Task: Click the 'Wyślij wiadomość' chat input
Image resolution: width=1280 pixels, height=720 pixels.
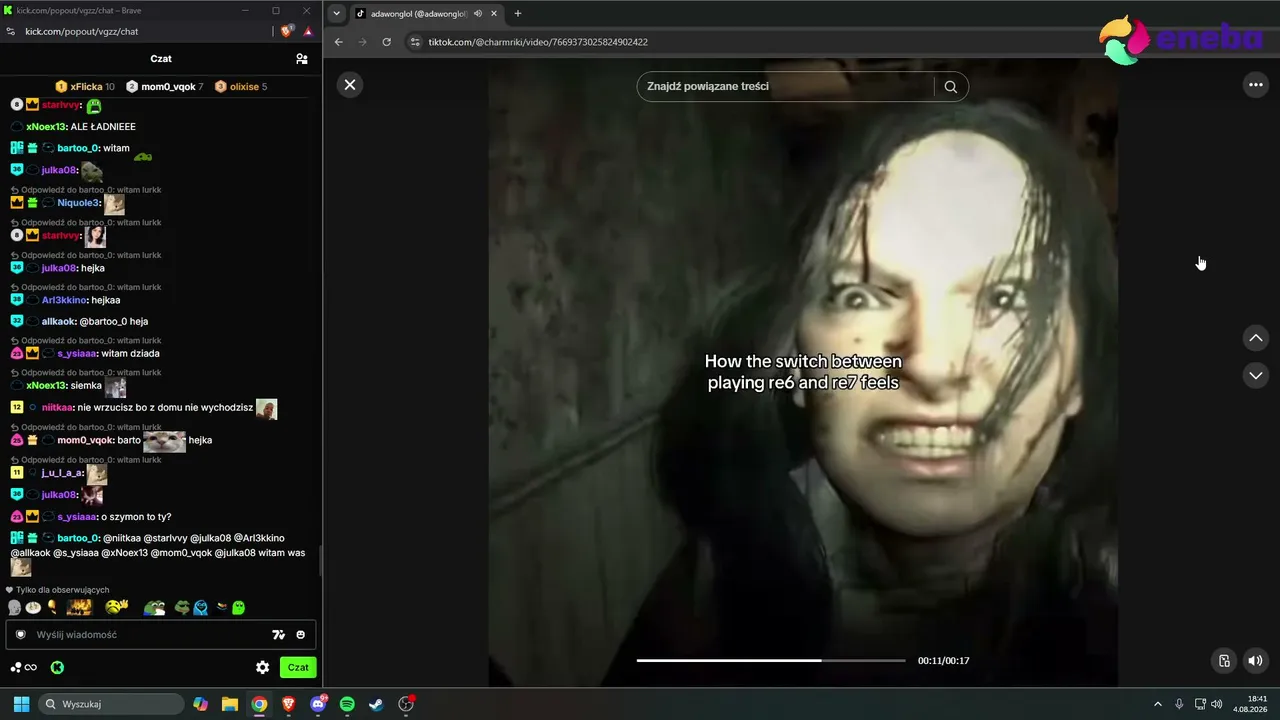Action: [150, 635]
